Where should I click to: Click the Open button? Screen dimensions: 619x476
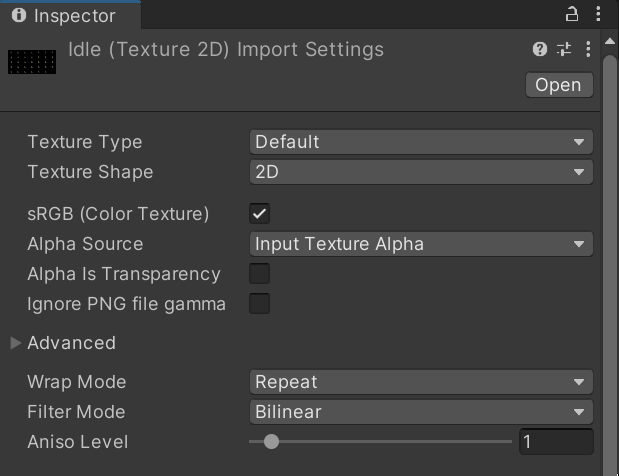[558, 85]
